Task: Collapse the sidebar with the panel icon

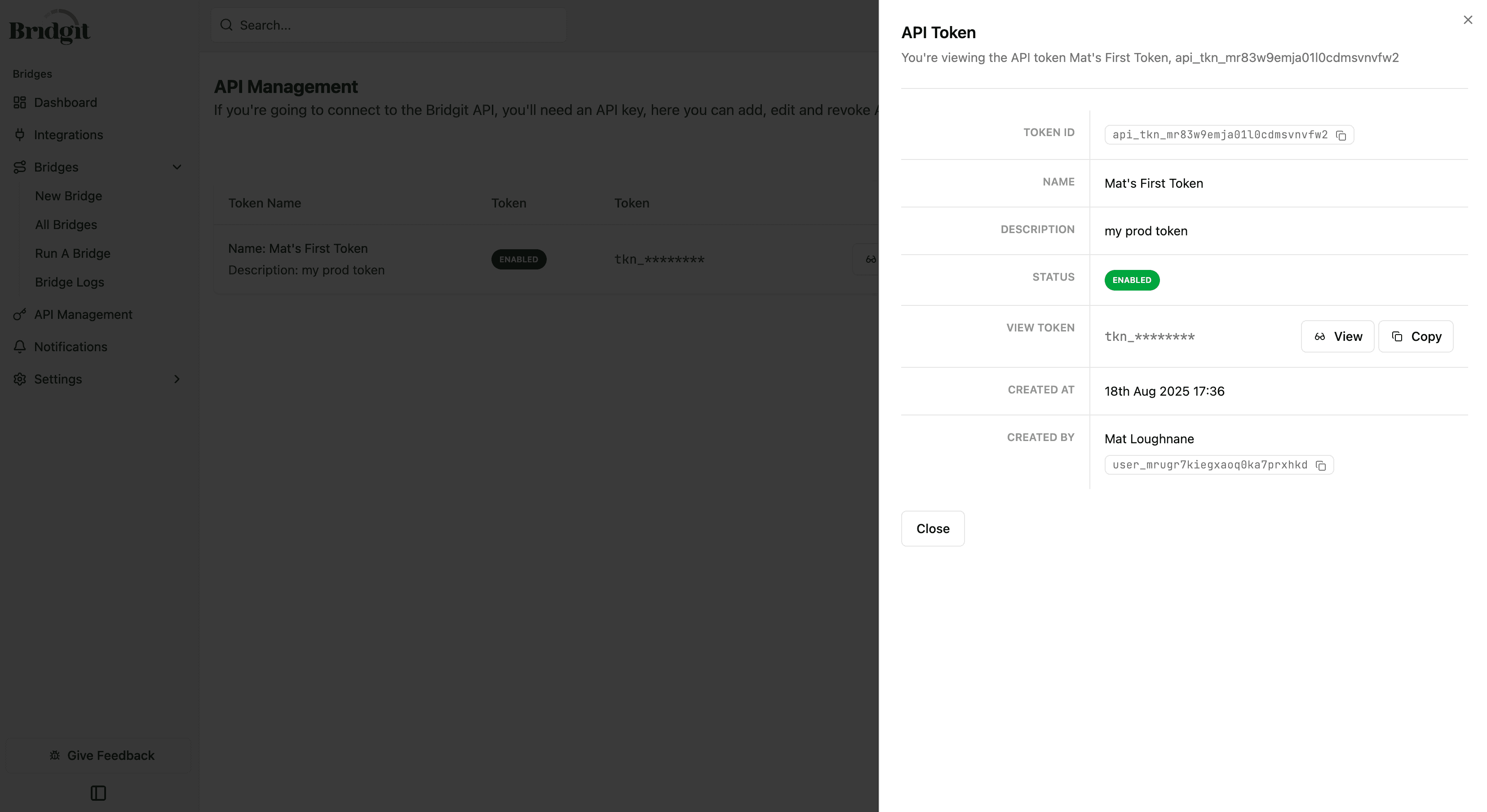Action: point(98,793)
